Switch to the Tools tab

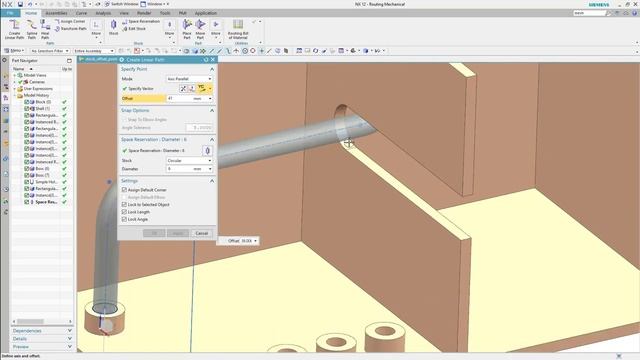point(165,13)
